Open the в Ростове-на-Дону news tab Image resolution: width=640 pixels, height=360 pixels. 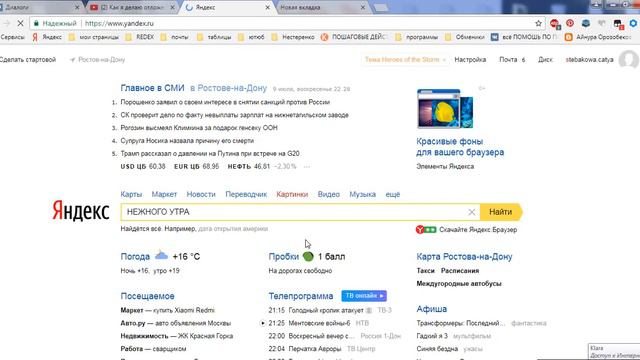pyautogui.click(x=228, y=88)
